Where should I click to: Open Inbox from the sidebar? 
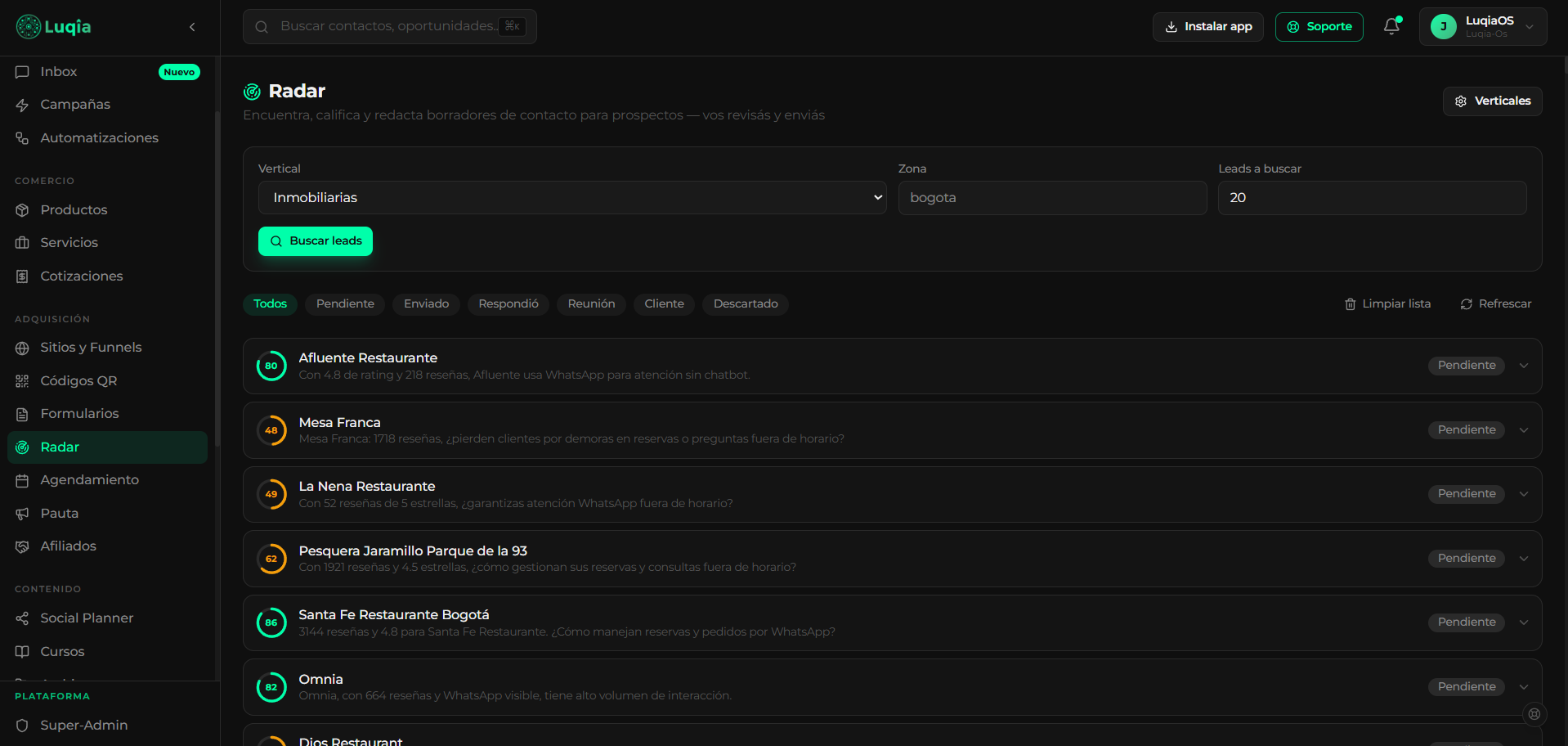pyautogui.click(x=107, y=72)
